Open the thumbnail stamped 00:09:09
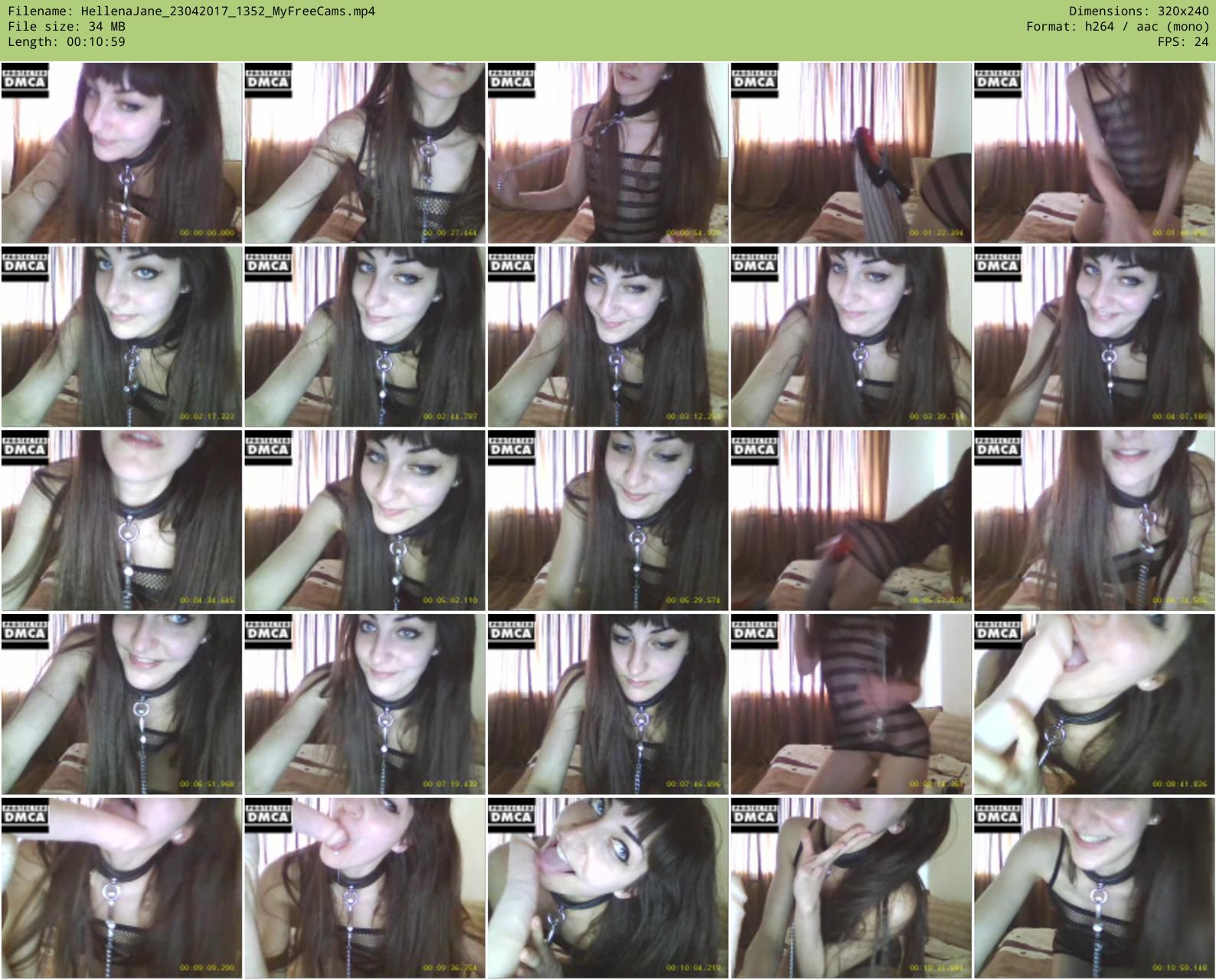 (x=122, y=888)
